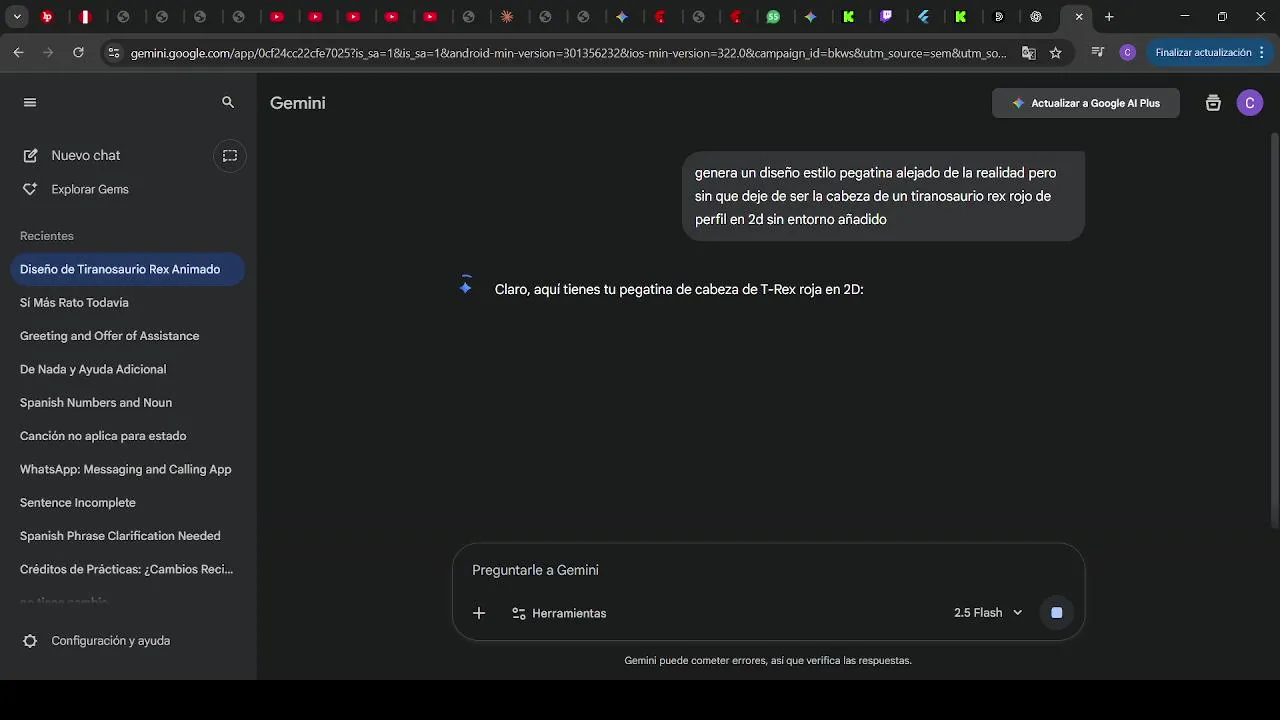The height and width of the screenshot is (720, 1280).
Task: Click the page vertical scrollbar
Action: coord(1274,330)
